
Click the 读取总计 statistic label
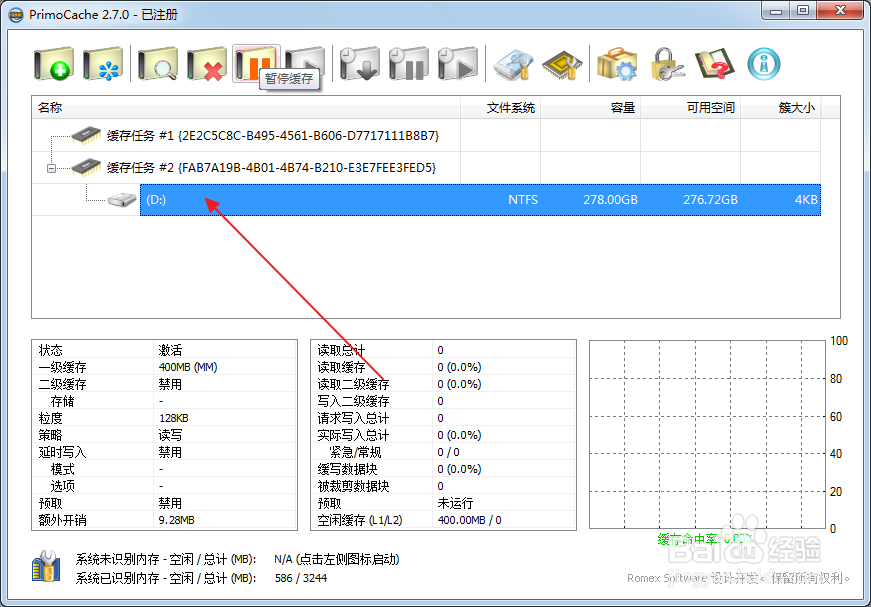point(341,350)
